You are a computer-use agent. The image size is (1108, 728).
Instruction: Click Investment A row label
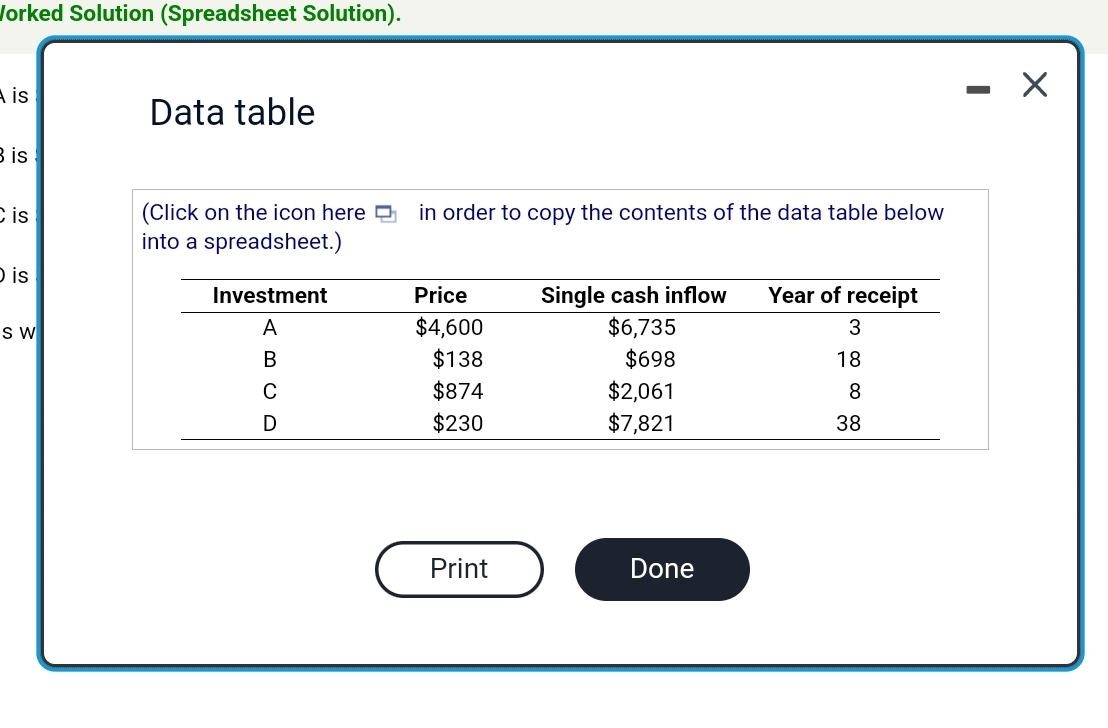point(269,327)
